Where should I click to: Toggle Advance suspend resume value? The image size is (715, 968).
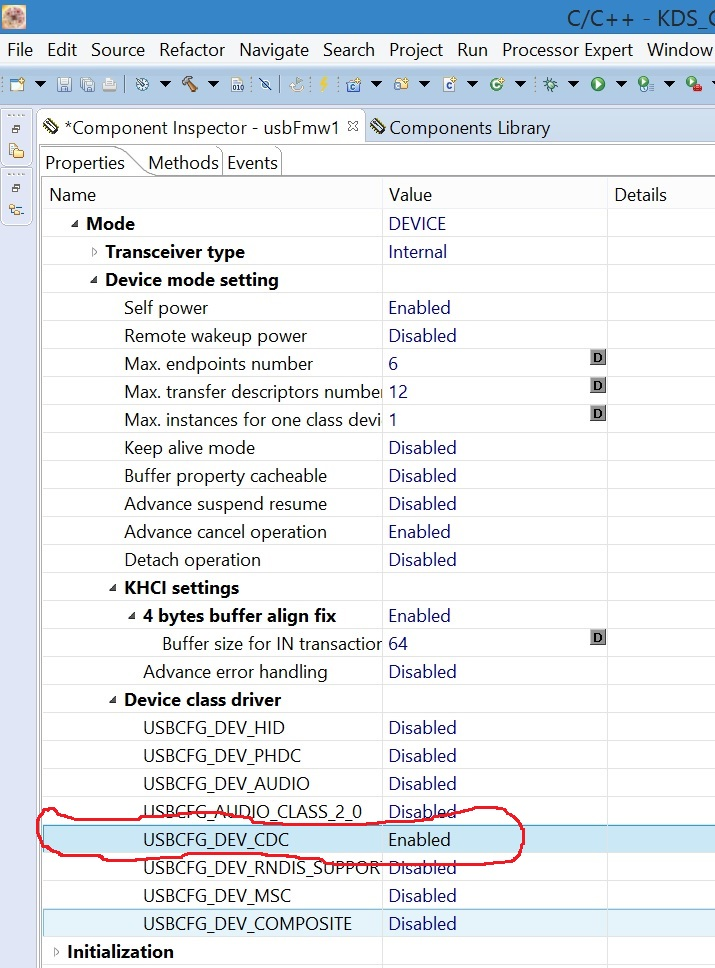tap(422, 503)
